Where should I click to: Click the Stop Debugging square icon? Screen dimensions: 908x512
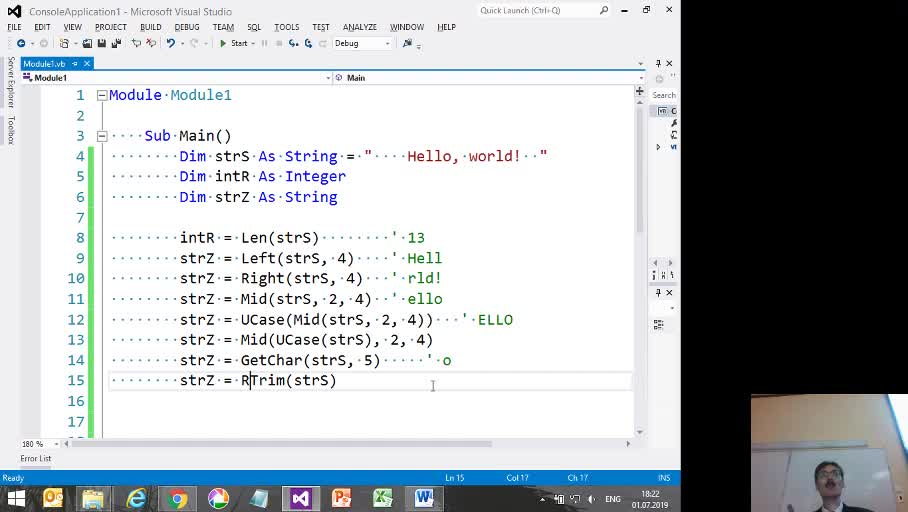point(279,43)
